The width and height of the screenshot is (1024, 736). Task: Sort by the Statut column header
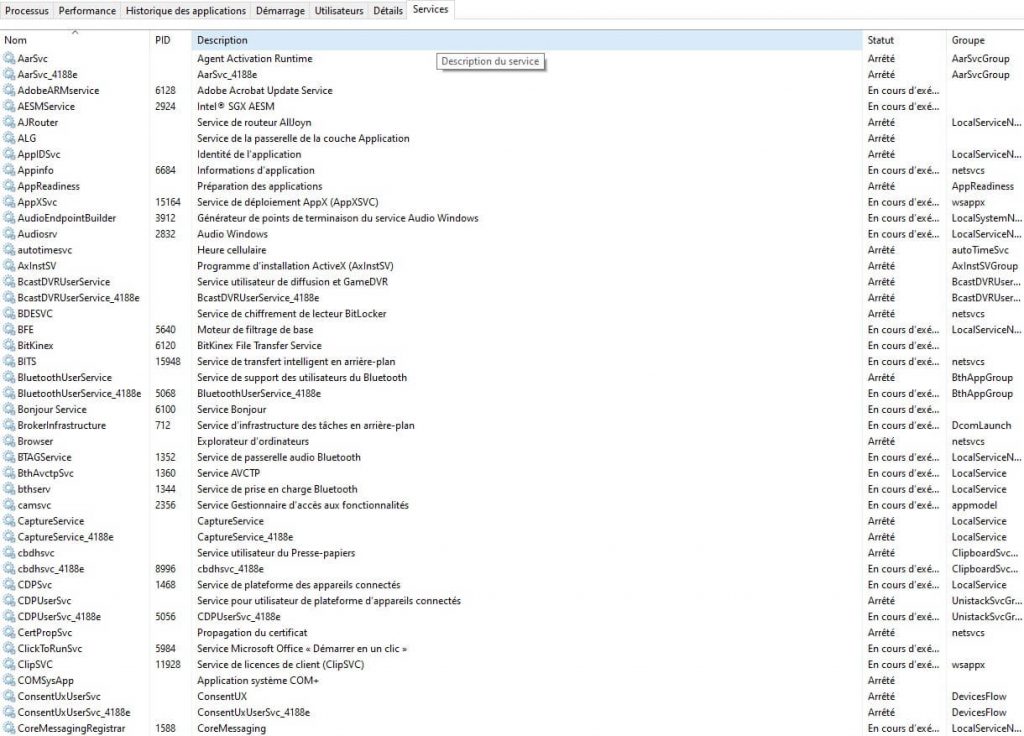pos(881,41)
